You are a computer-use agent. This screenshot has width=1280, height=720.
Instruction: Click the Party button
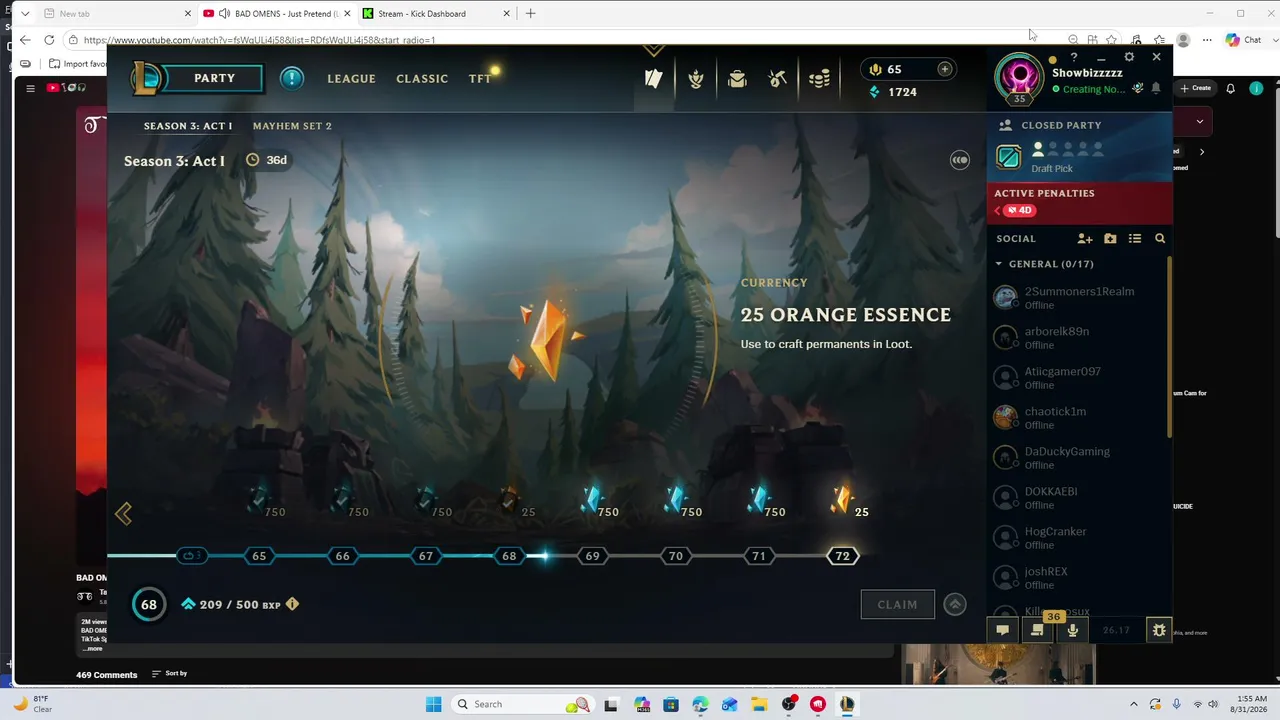click(214, 78)
